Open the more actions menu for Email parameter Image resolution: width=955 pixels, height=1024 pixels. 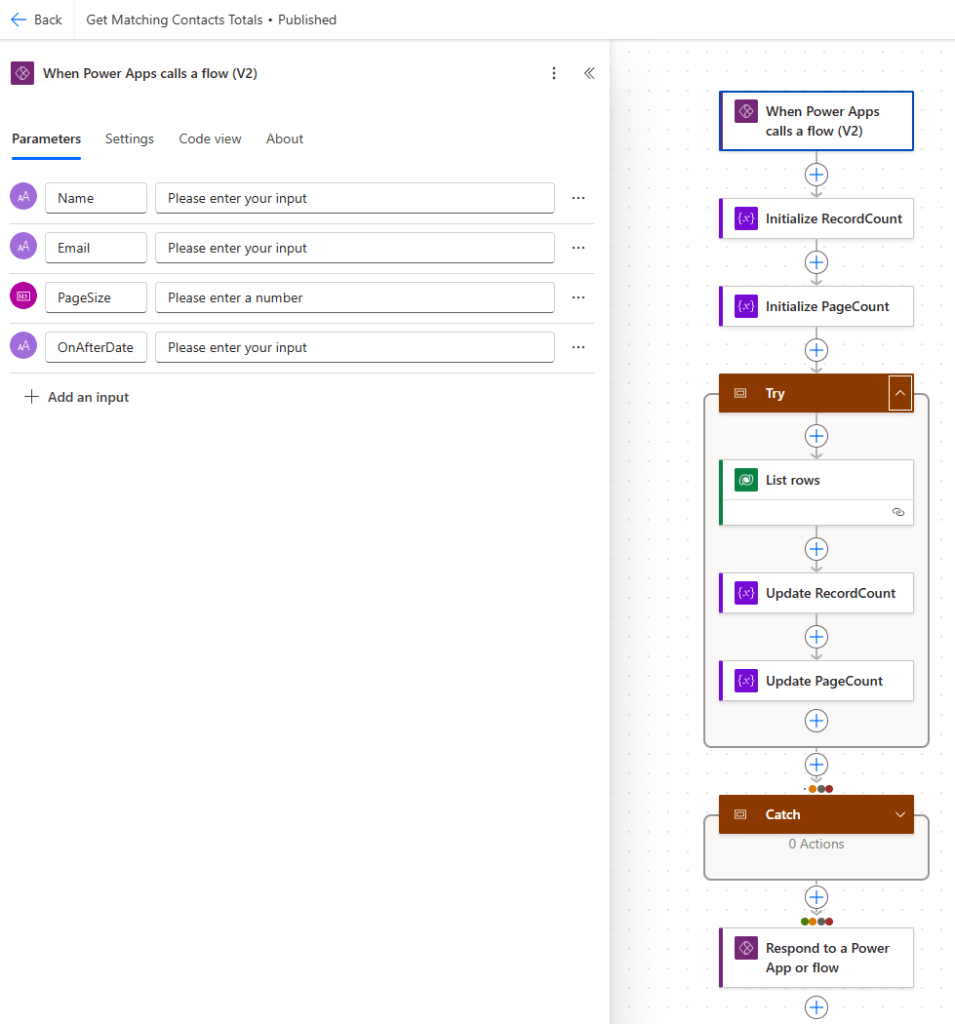(x=578, y=247)
